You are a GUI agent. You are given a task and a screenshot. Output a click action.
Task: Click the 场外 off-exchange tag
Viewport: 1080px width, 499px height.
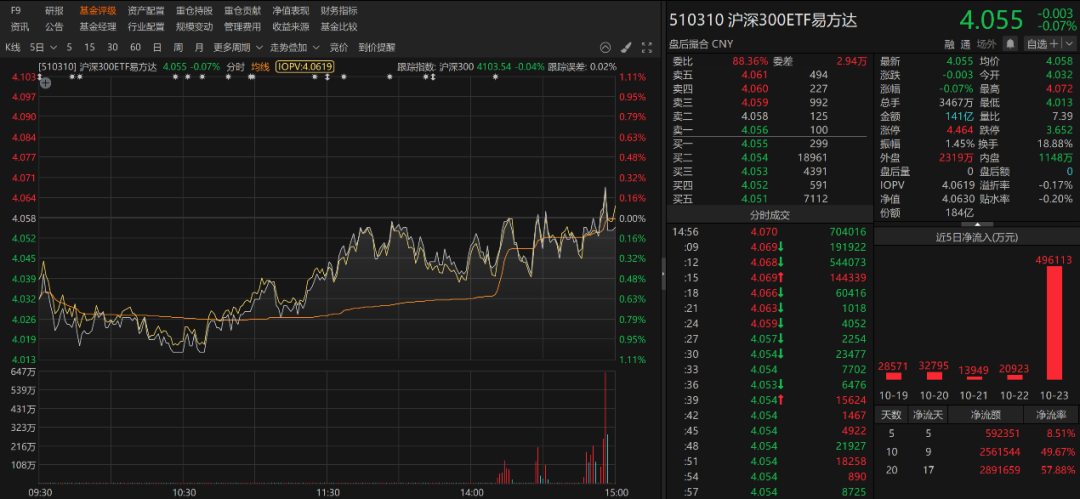986,43
